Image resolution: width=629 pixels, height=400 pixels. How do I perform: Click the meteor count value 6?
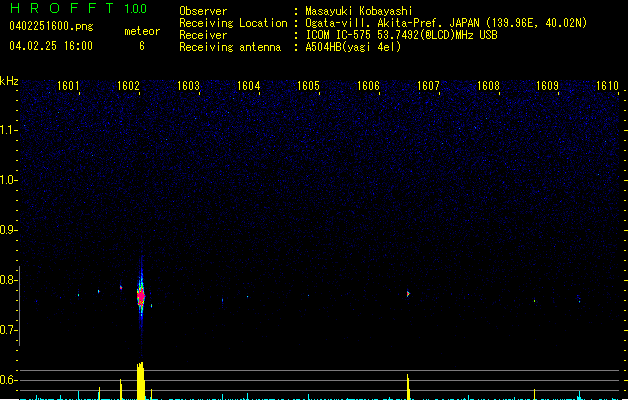tap(141, 46)
